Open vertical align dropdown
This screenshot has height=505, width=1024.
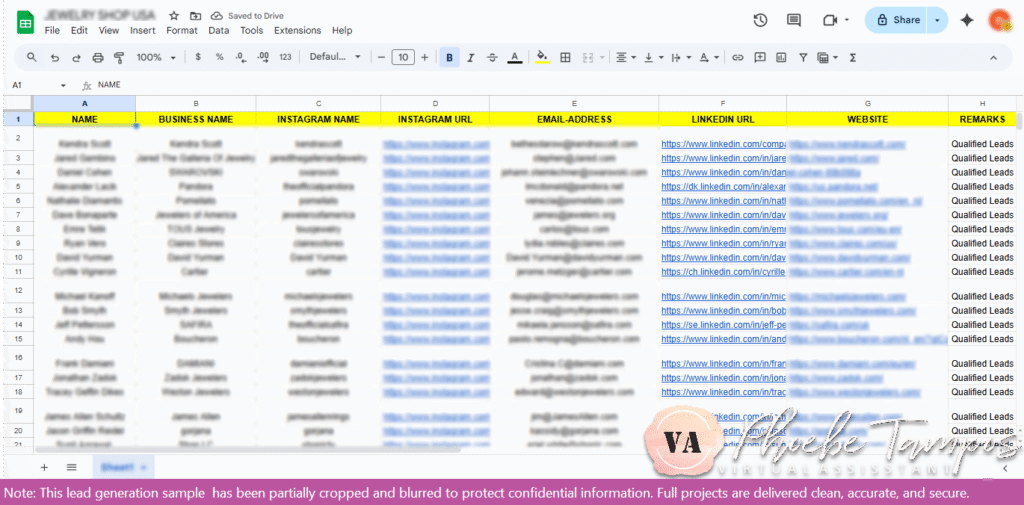click(x=653, y=57)
